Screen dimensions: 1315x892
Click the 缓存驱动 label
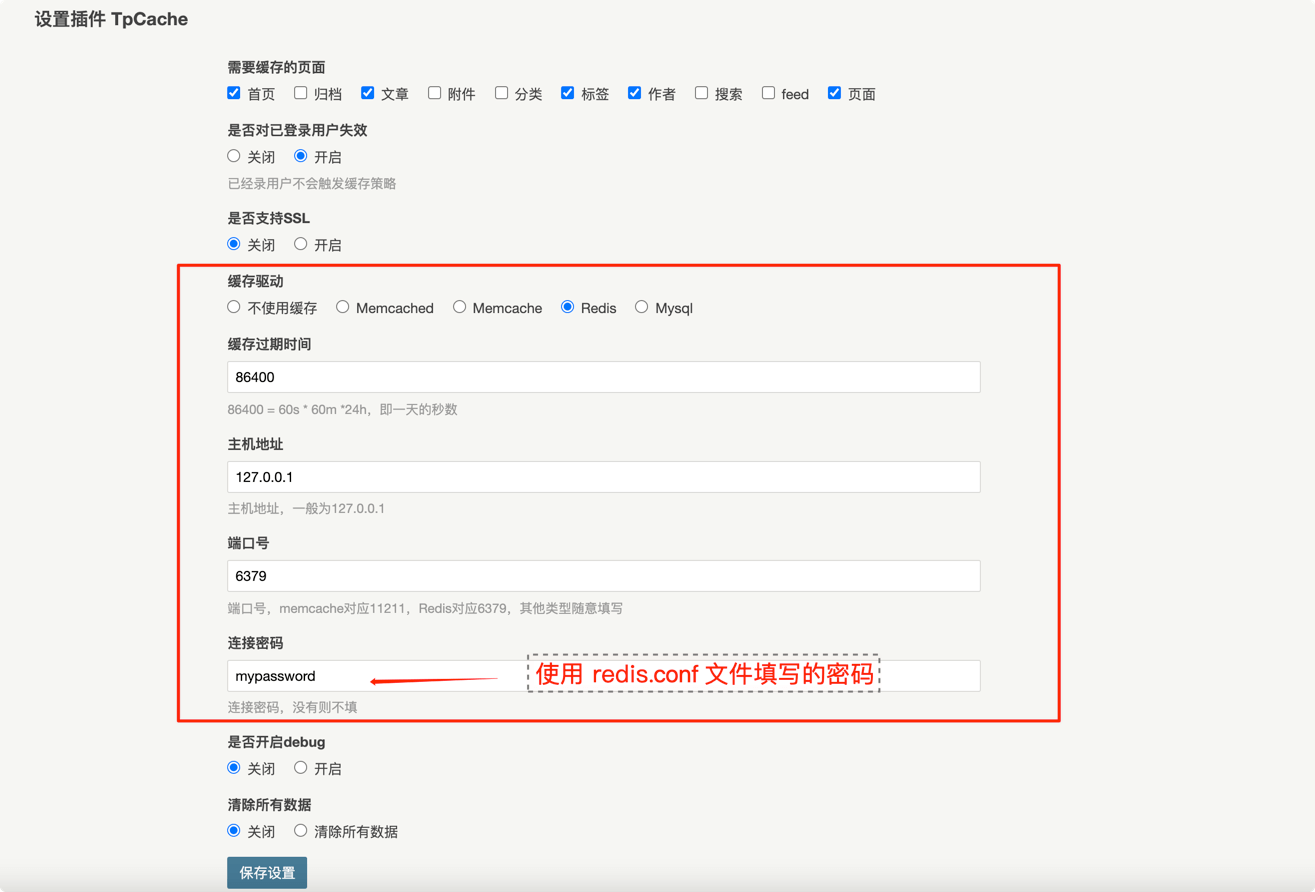tap(255, 281)
